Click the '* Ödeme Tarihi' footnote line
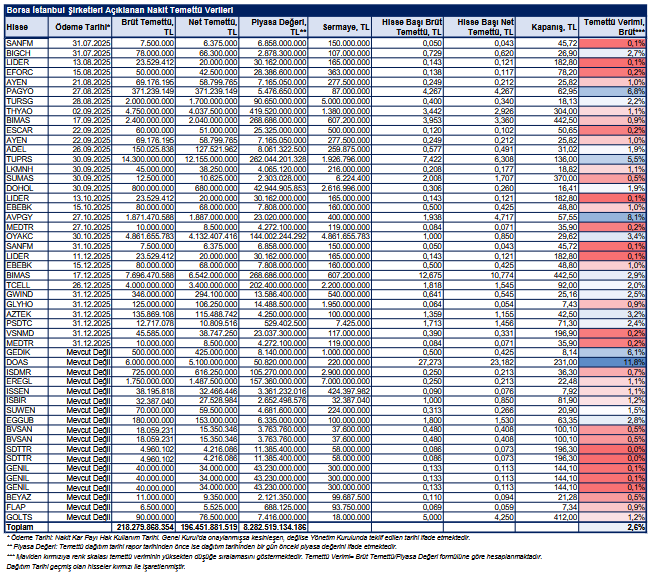This screenshot has height=573, width=661. tap(238, 538)
